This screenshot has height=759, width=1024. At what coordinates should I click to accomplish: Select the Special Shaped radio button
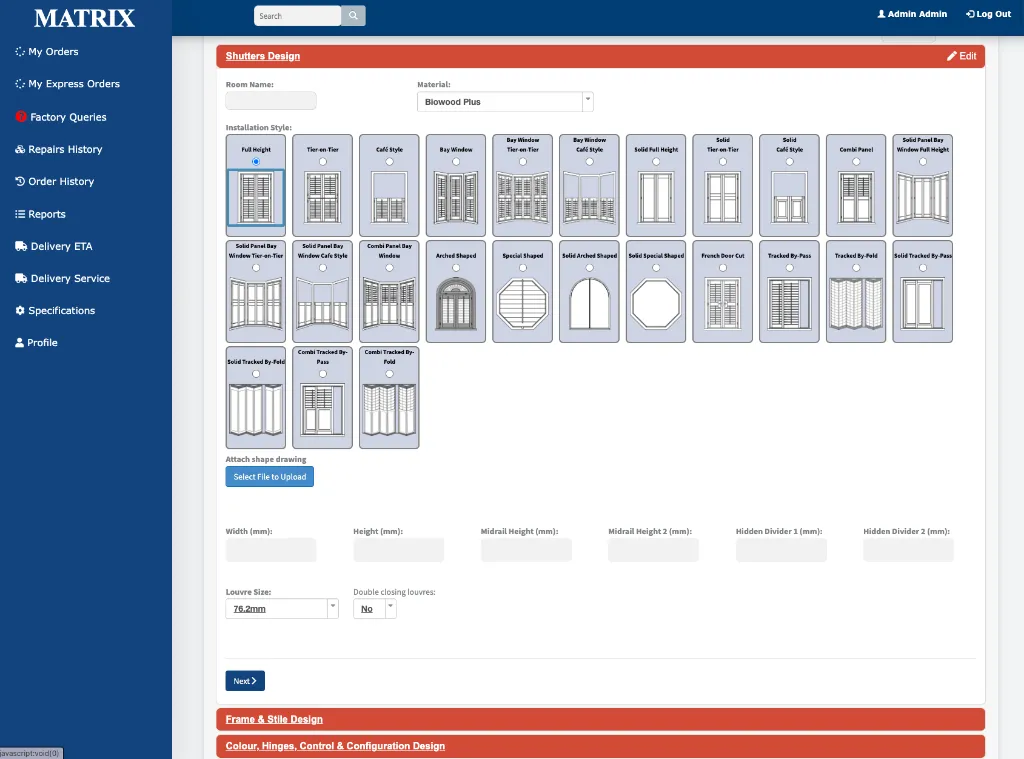tap(522, 268)
